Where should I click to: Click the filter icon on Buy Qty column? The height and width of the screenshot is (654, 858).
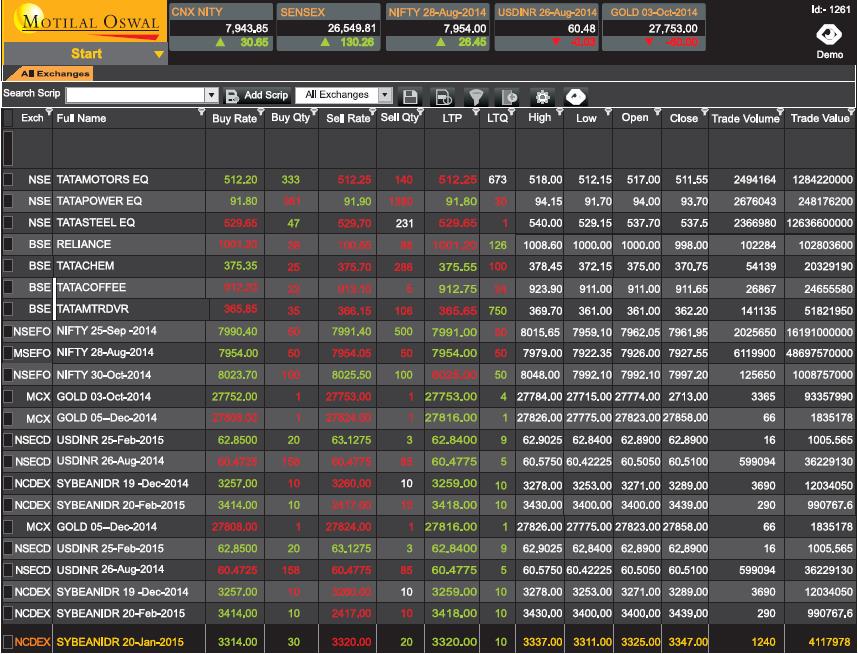314,112
